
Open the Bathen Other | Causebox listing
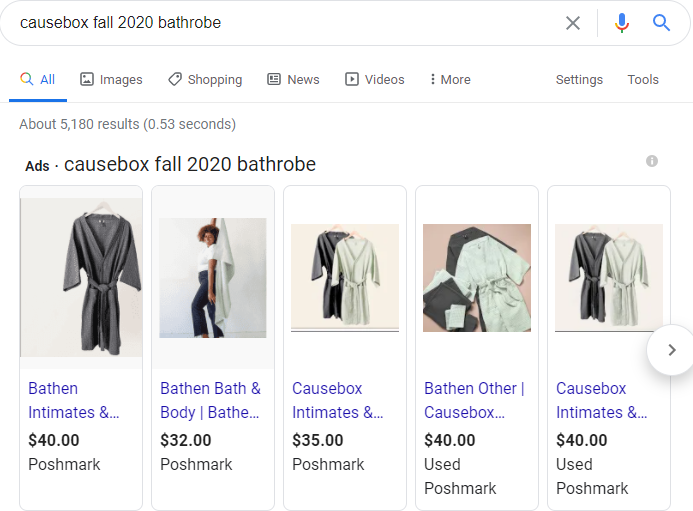click(x=474, y=400)
